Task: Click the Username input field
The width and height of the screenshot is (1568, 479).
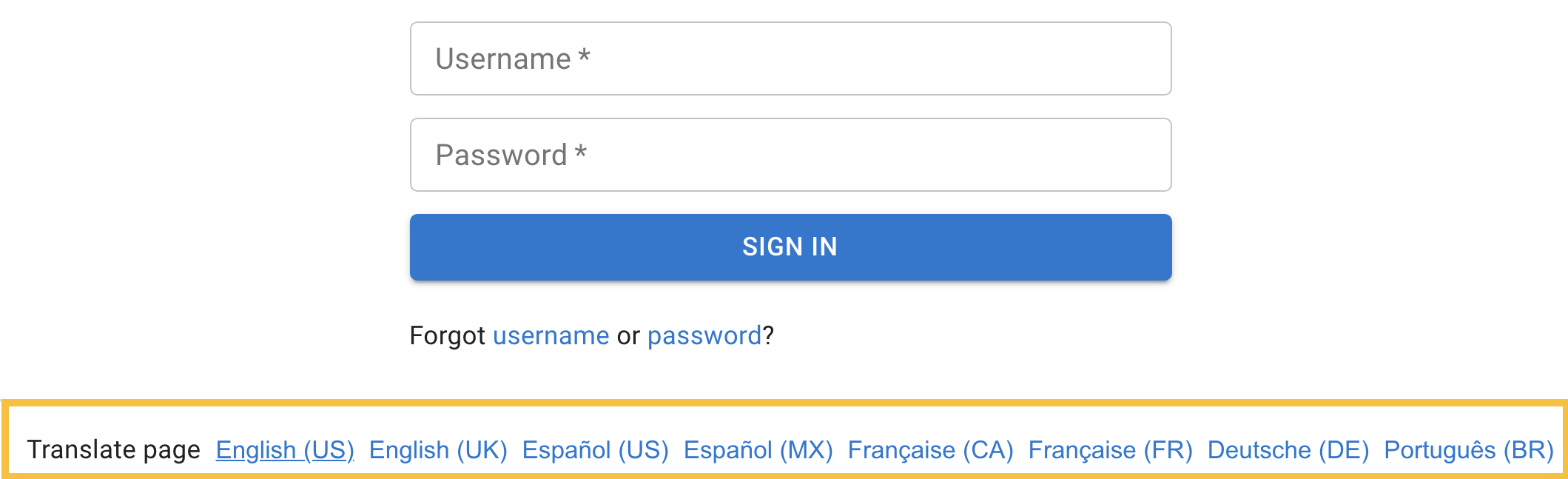Action: (x=790, y=58)
